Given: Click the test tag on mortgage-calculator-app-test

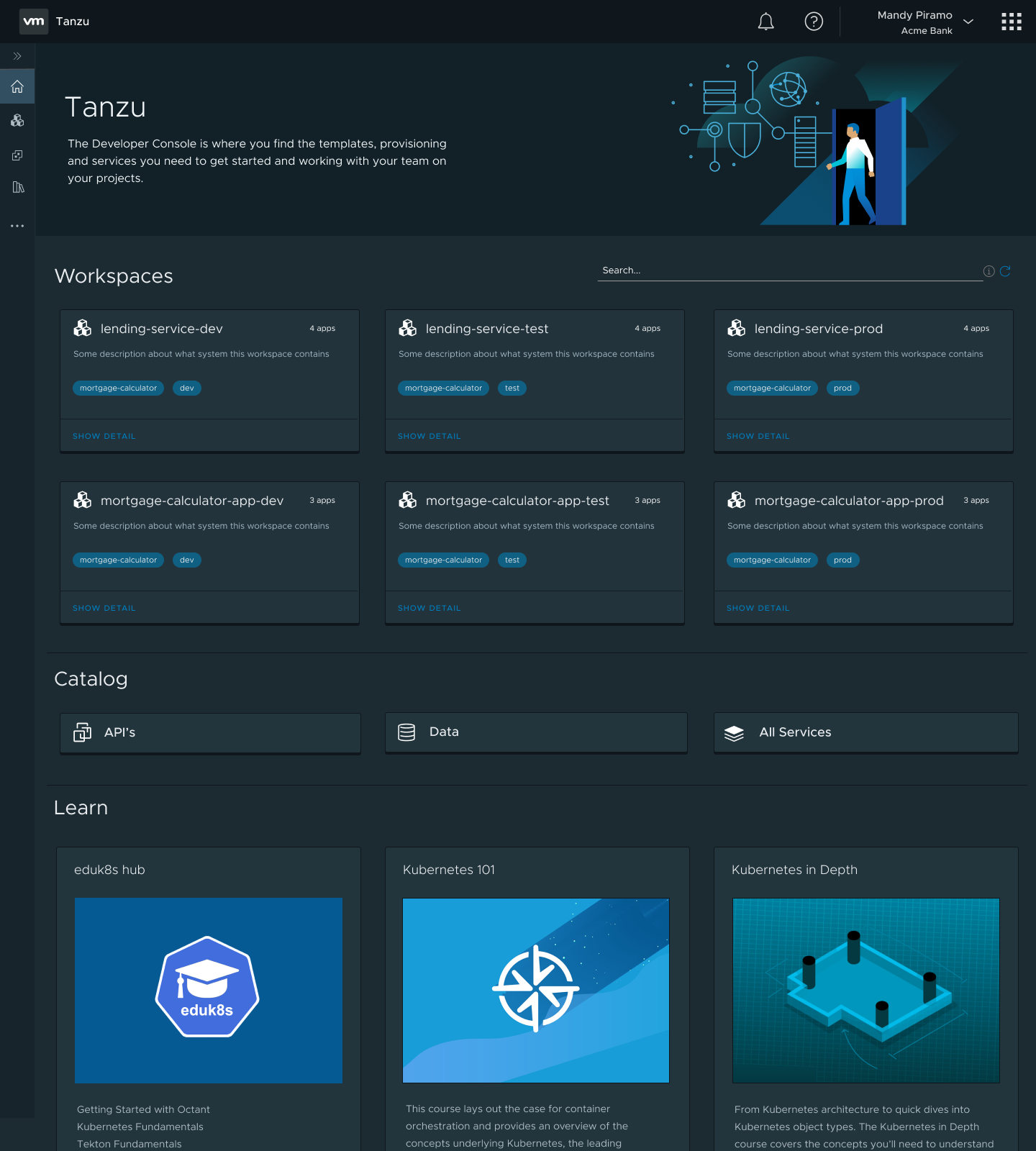Looking at the screenshot, I should (512, 560).
